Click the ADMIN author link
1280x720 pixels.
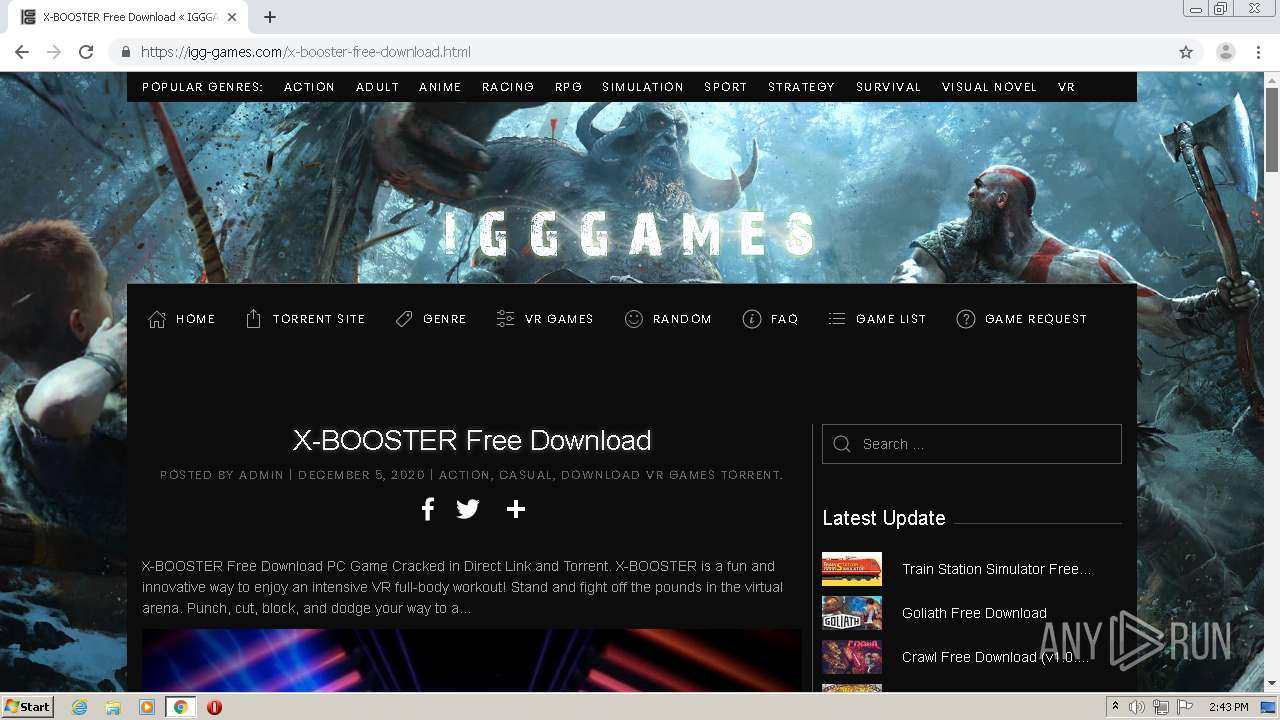(x=262, y=475)
